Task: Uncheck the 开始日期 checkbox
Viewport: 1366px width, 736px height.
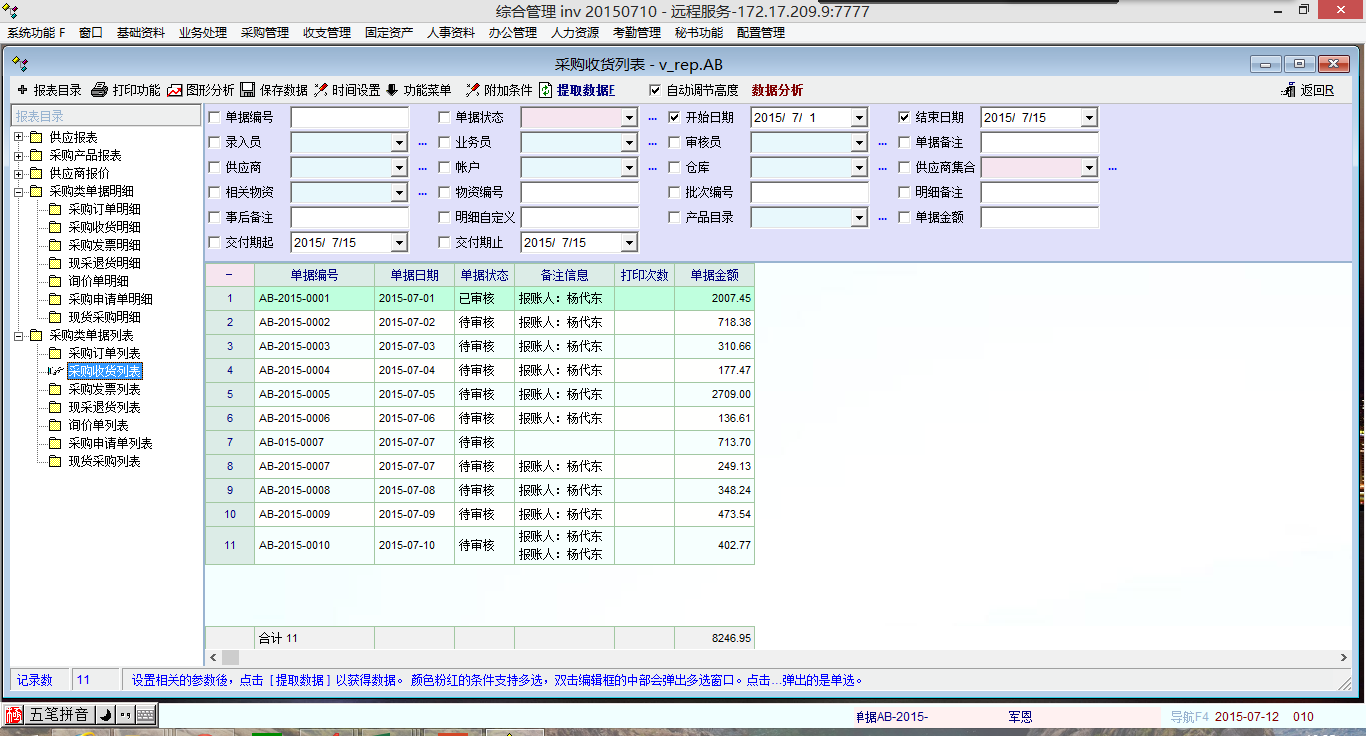Action: tap(674, 117)
